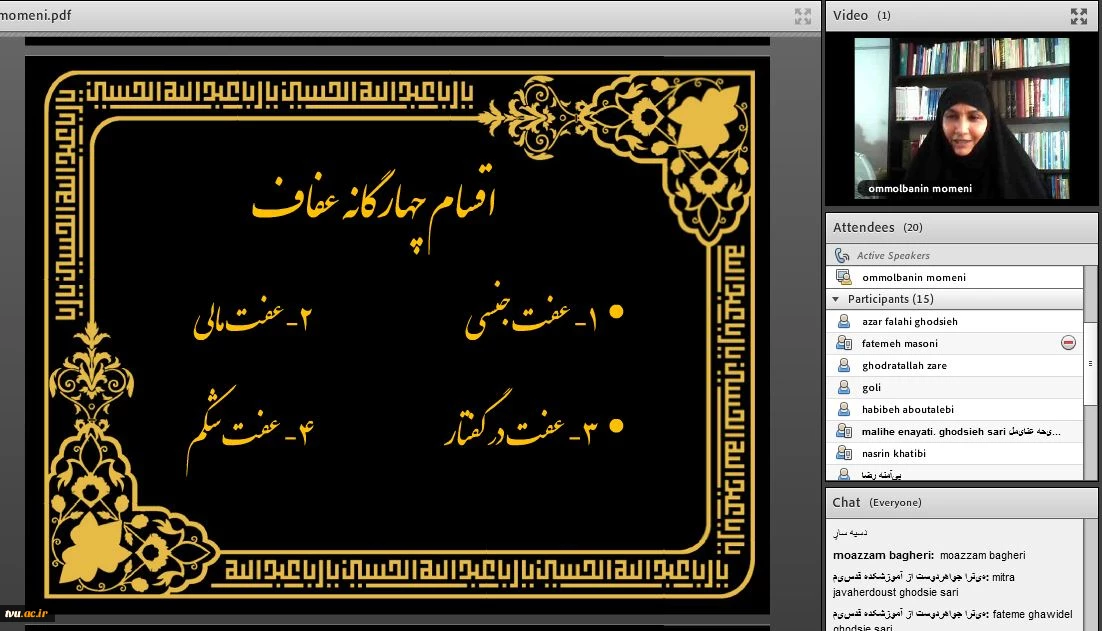Click the Active Speakers phone icon
The height and width of the screenshot is (631, 1102).
tap(842, 256)
